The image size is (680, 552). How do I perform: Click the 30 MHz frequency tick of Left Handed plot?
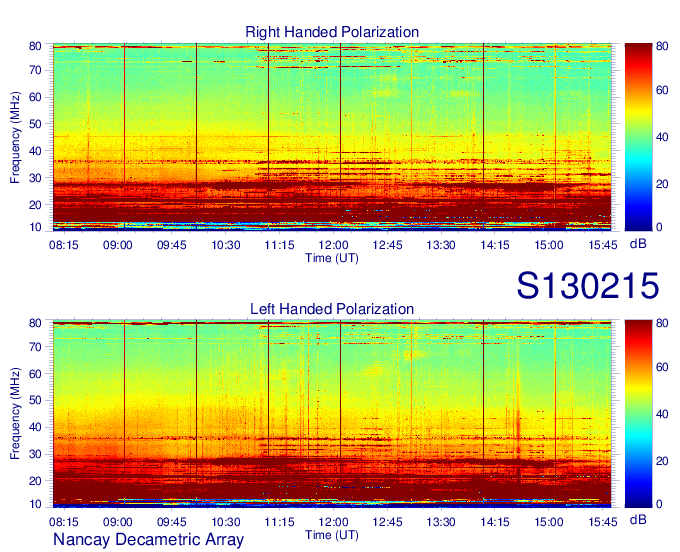pyautogui.click(x=35, y=454)
